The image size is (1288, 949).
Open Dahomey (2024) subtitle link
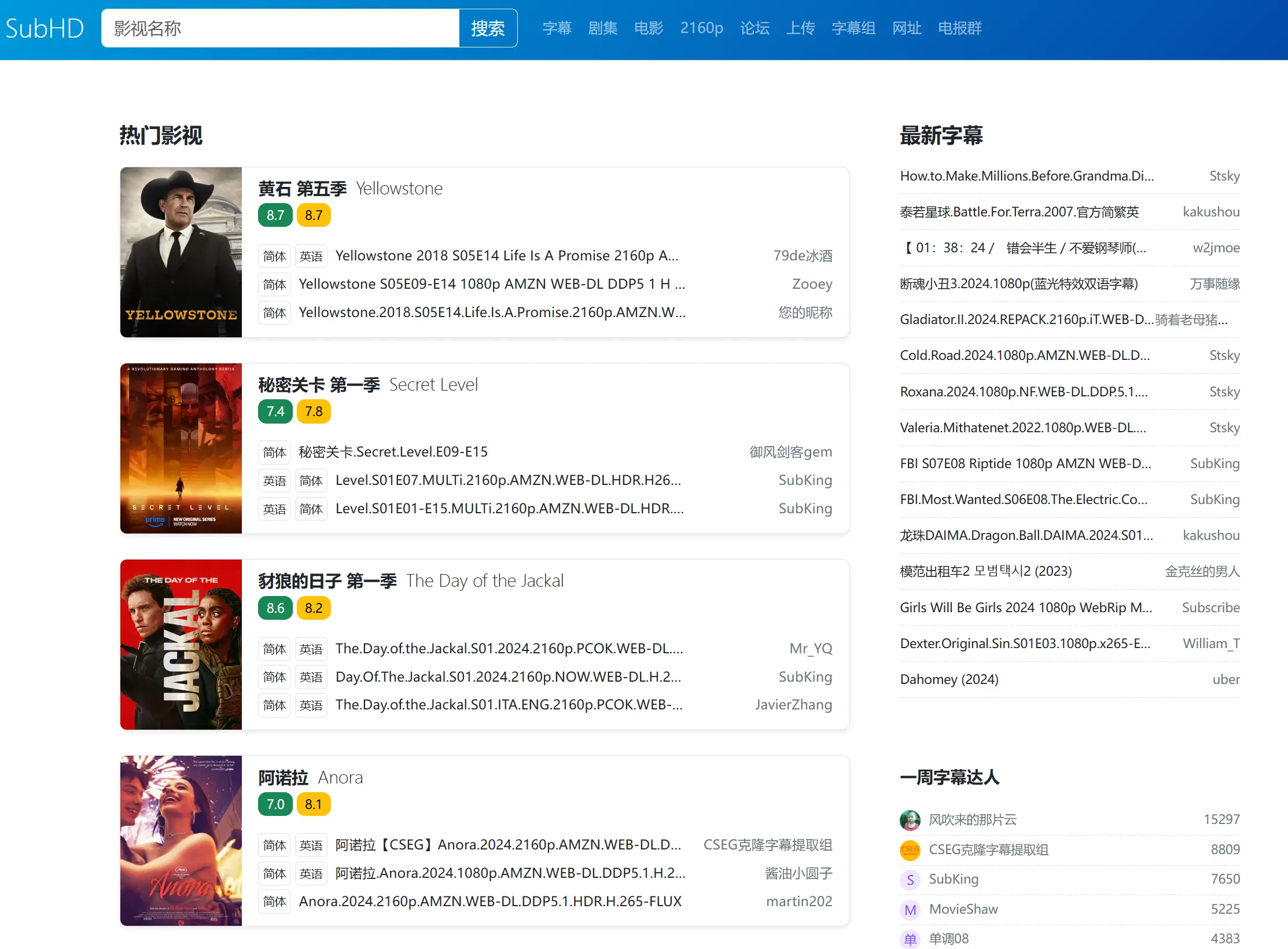(949, 679)
